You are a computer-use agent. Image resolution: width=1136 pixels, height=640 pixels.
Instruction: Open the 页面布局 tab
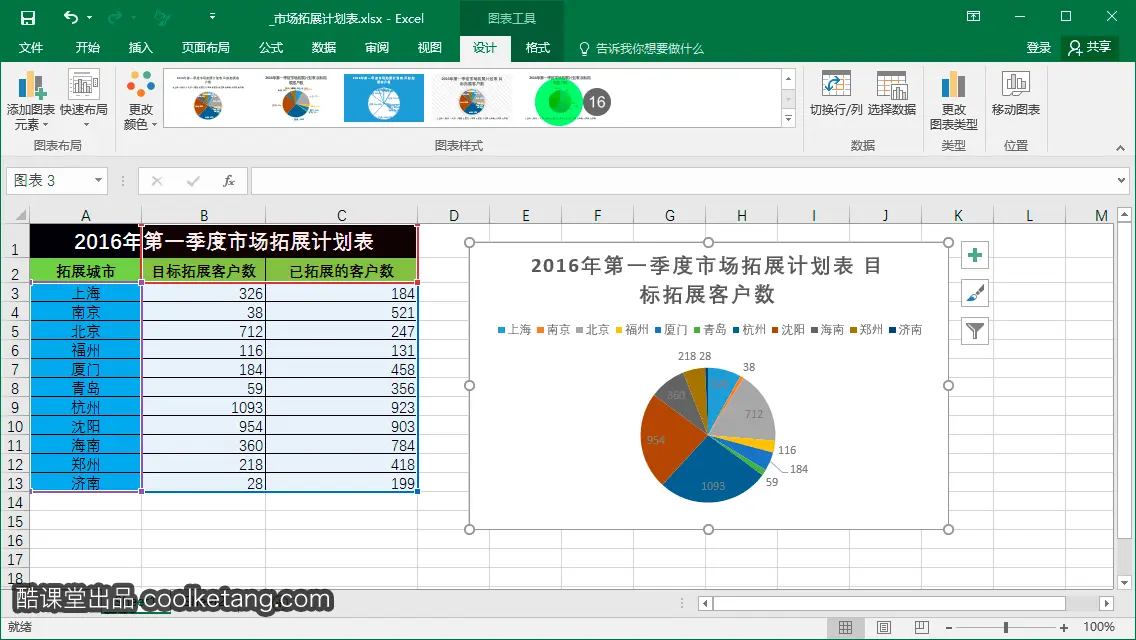(206, 48)
